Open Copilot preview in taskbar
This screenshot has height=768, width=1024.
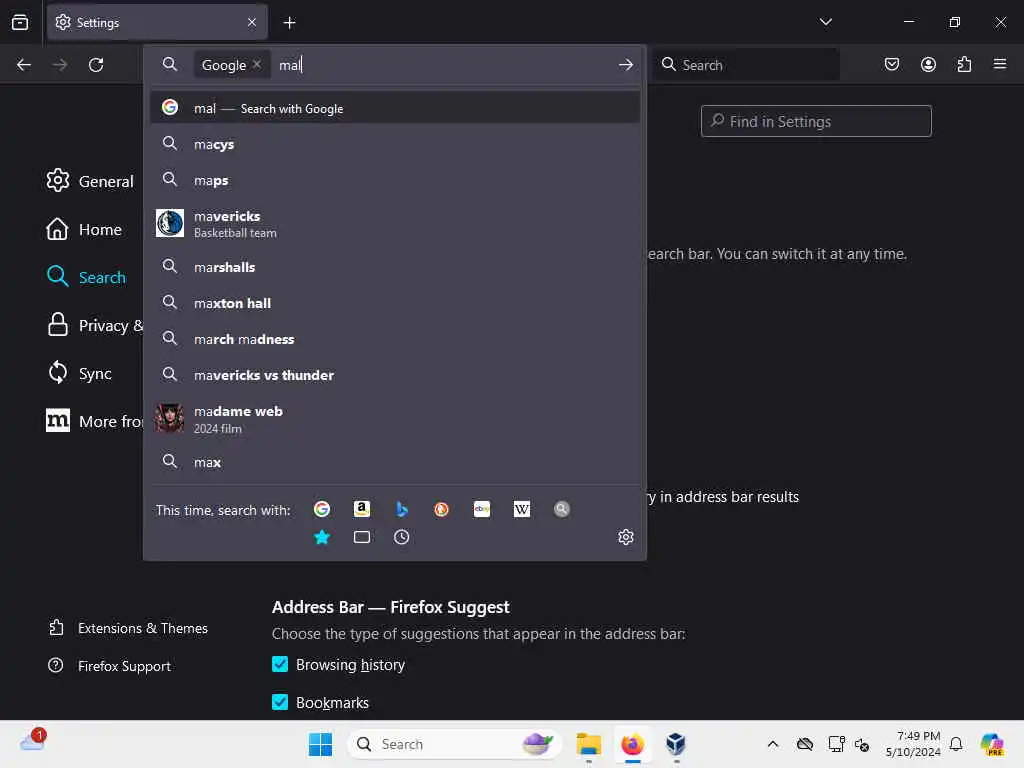[x=992, y=744]
